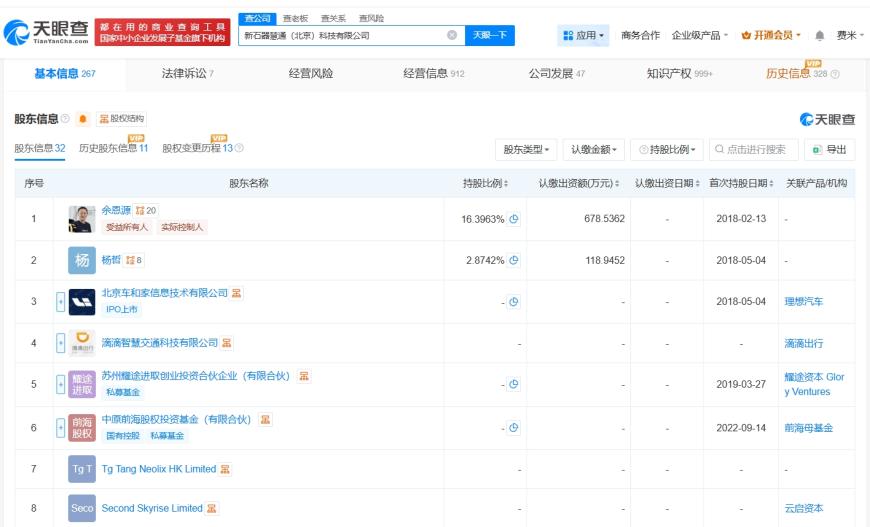
Task: Click the shareholder search input field
Action: pos(753,150)
